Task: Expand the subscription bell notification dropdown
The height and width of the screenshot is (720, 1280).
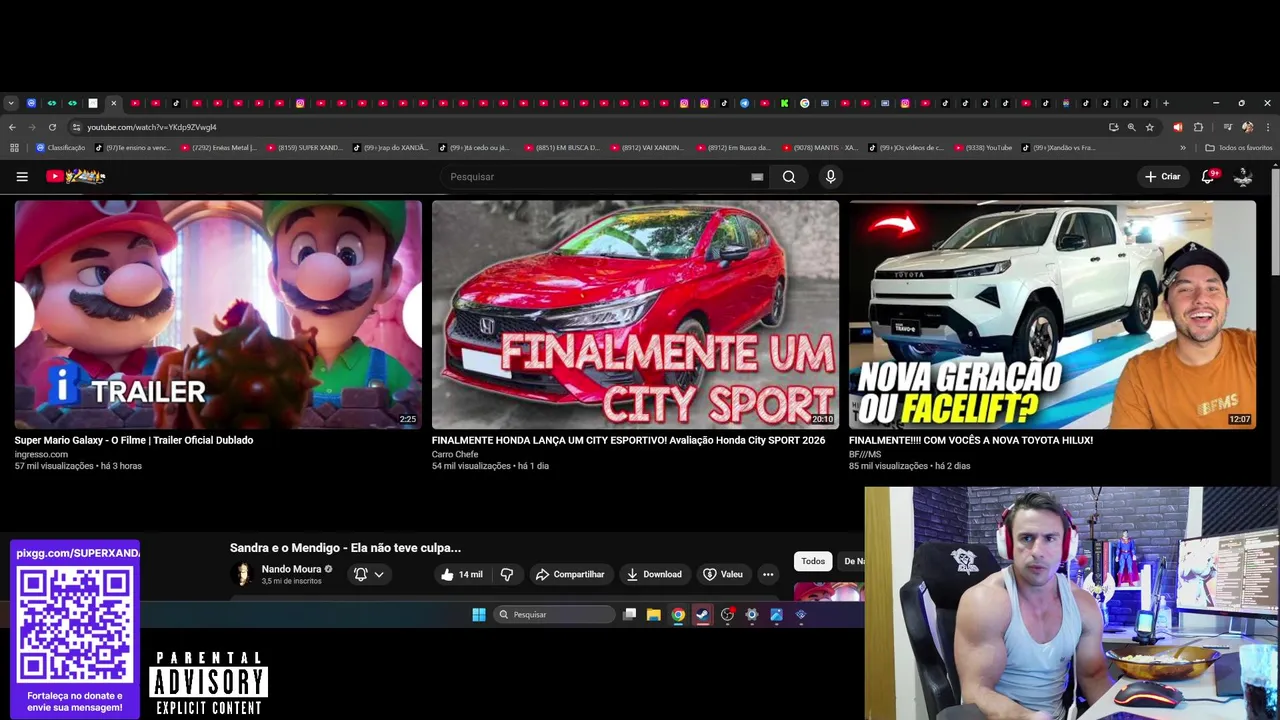Action: [x=369, y=574]
